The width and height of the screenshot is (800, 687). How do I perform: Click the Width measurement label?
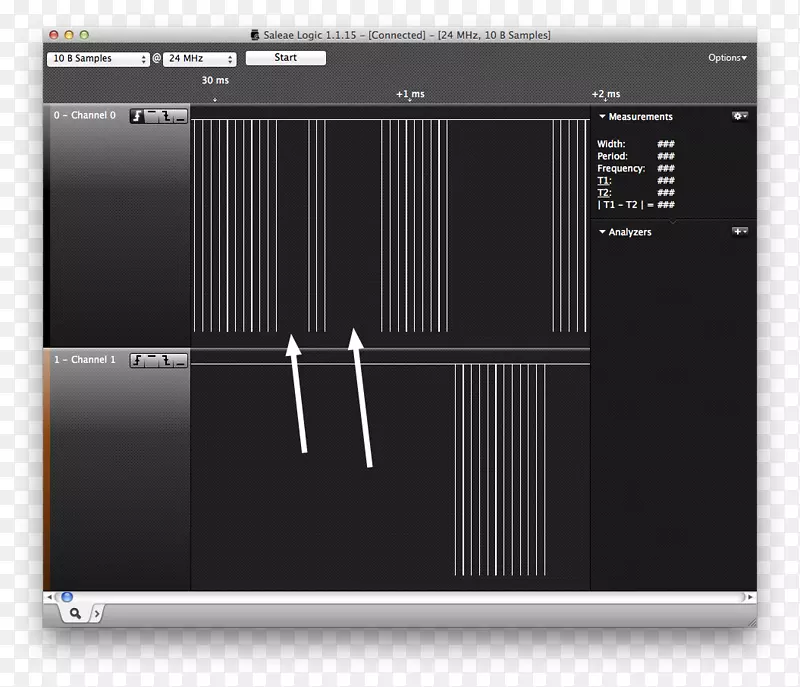(x=611, y=144)
